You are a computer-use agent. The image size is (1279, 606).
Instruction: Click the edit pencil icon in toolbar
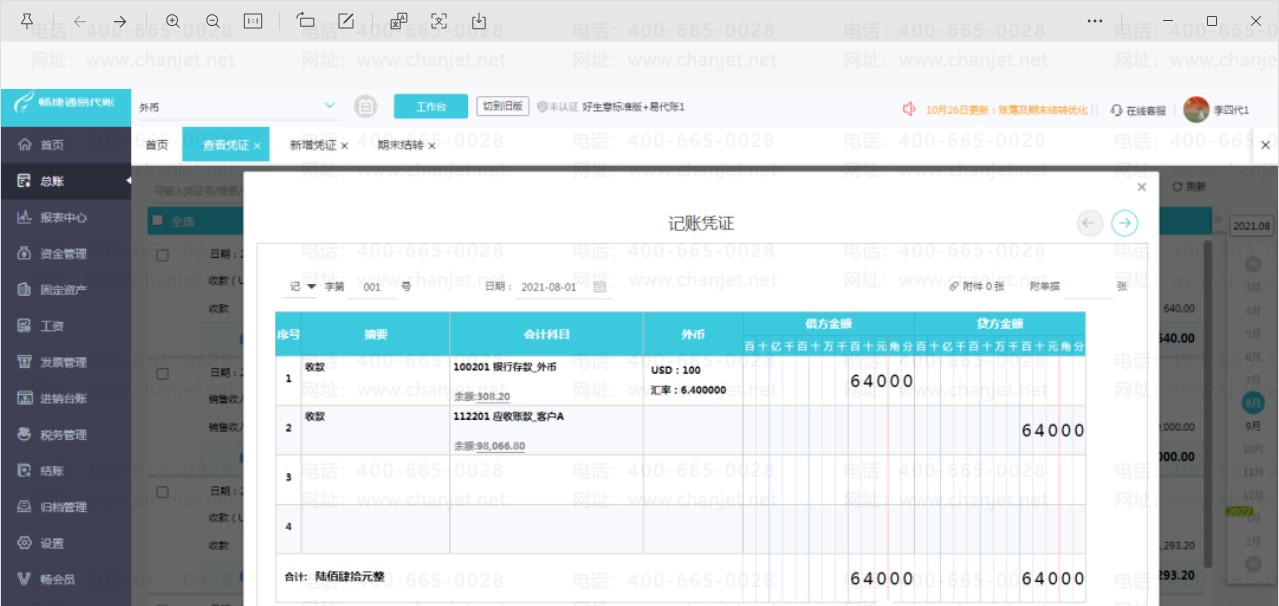coord(346,21)
